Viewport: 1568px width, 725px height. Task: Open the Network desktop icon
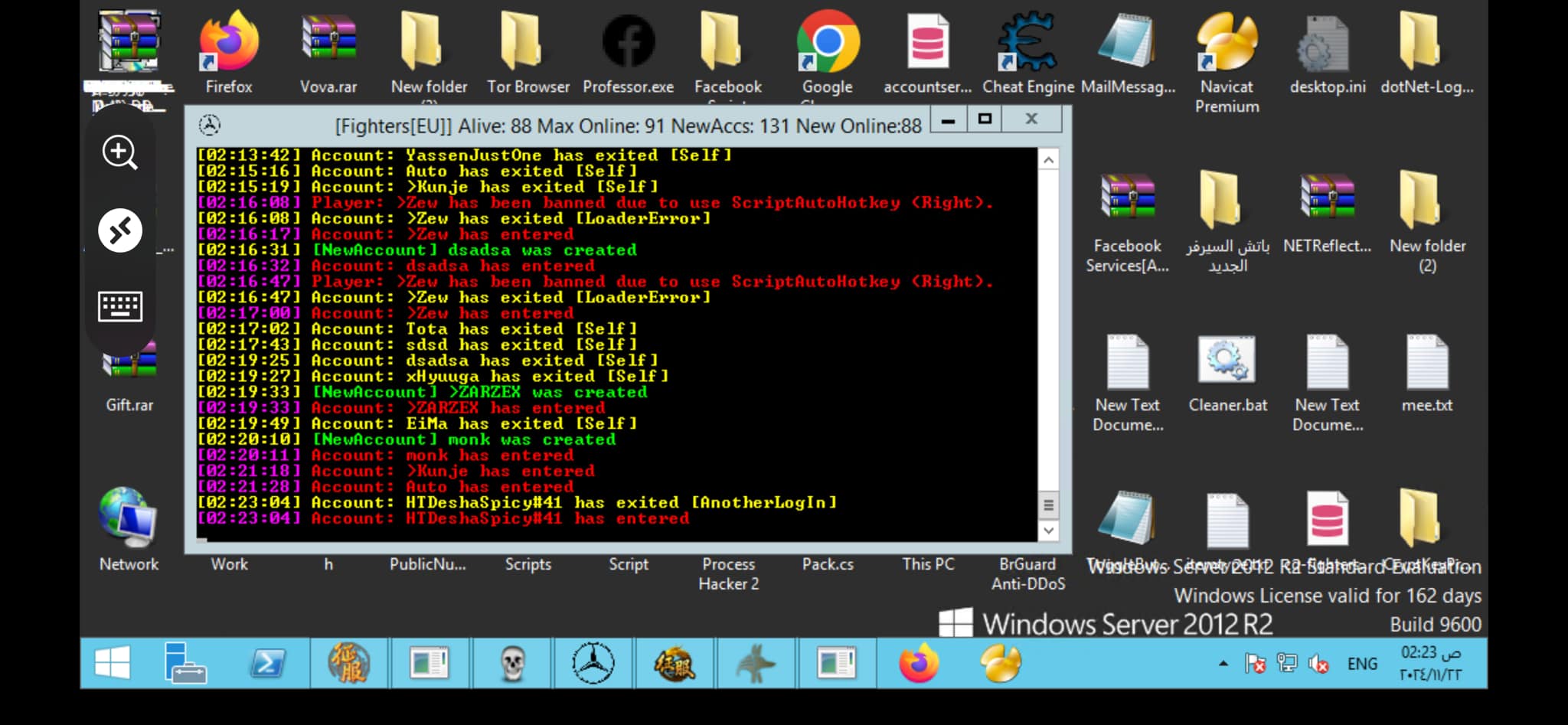(x=129, y=530)
